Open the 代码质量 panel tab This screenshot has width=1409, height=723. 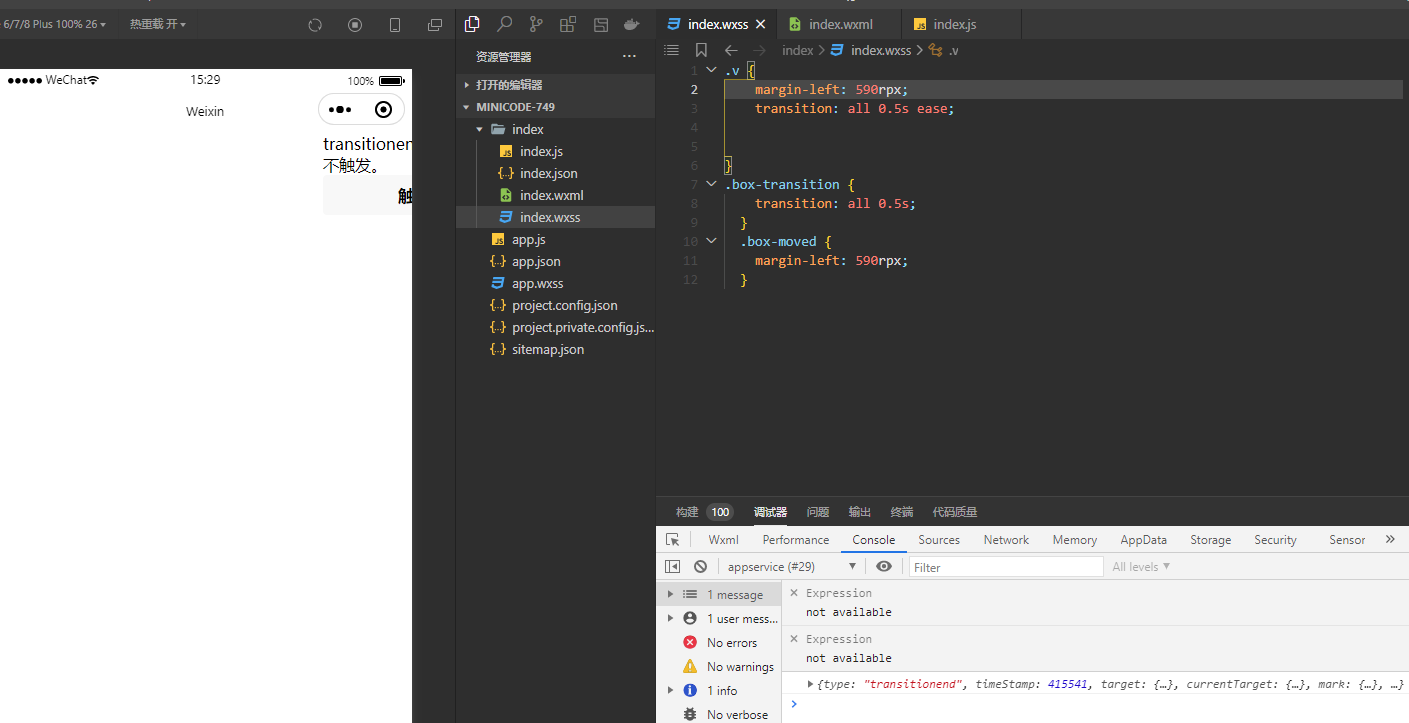955,512
